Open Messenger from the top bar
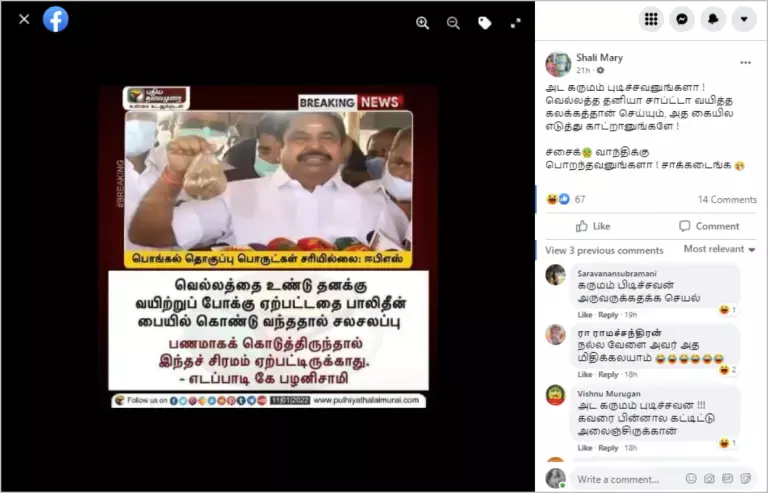 tap(682, 20)
